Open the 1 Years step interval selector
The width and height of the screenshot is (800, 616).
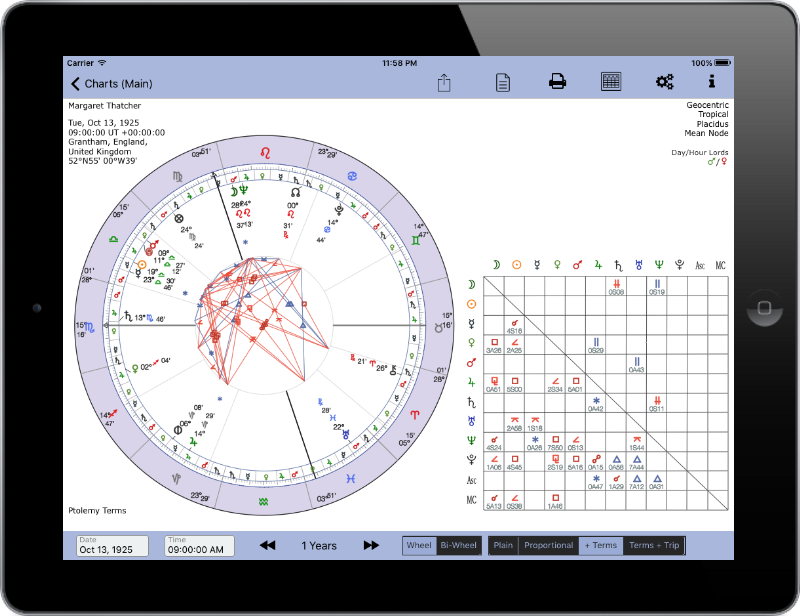[x=319, y=546]
